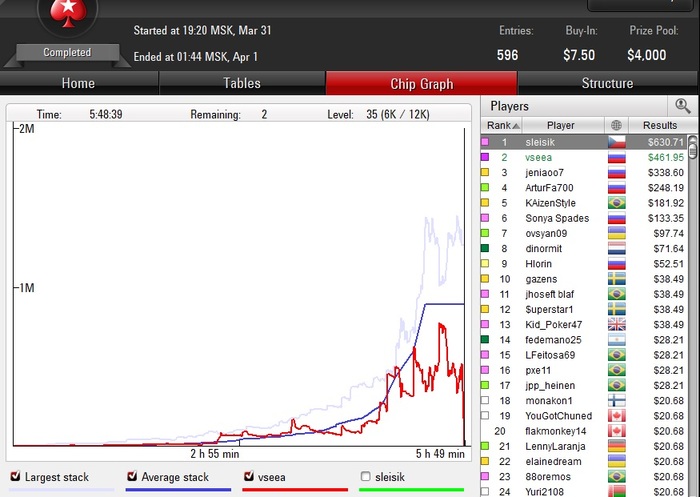The image size is (700, 497).
Task: Click the 5 h 49 min axis label
Action: pyautogui.click(x=440, y=454)
